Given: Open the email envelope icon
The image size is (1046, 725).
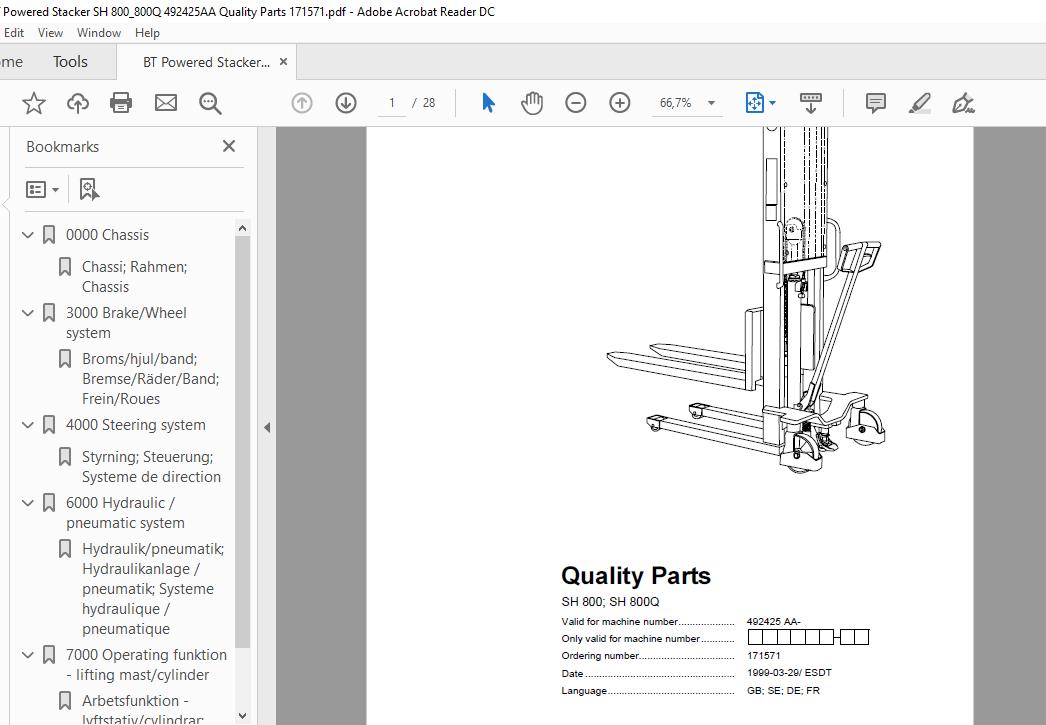Looking at the screenshot, I should [165, 103].
